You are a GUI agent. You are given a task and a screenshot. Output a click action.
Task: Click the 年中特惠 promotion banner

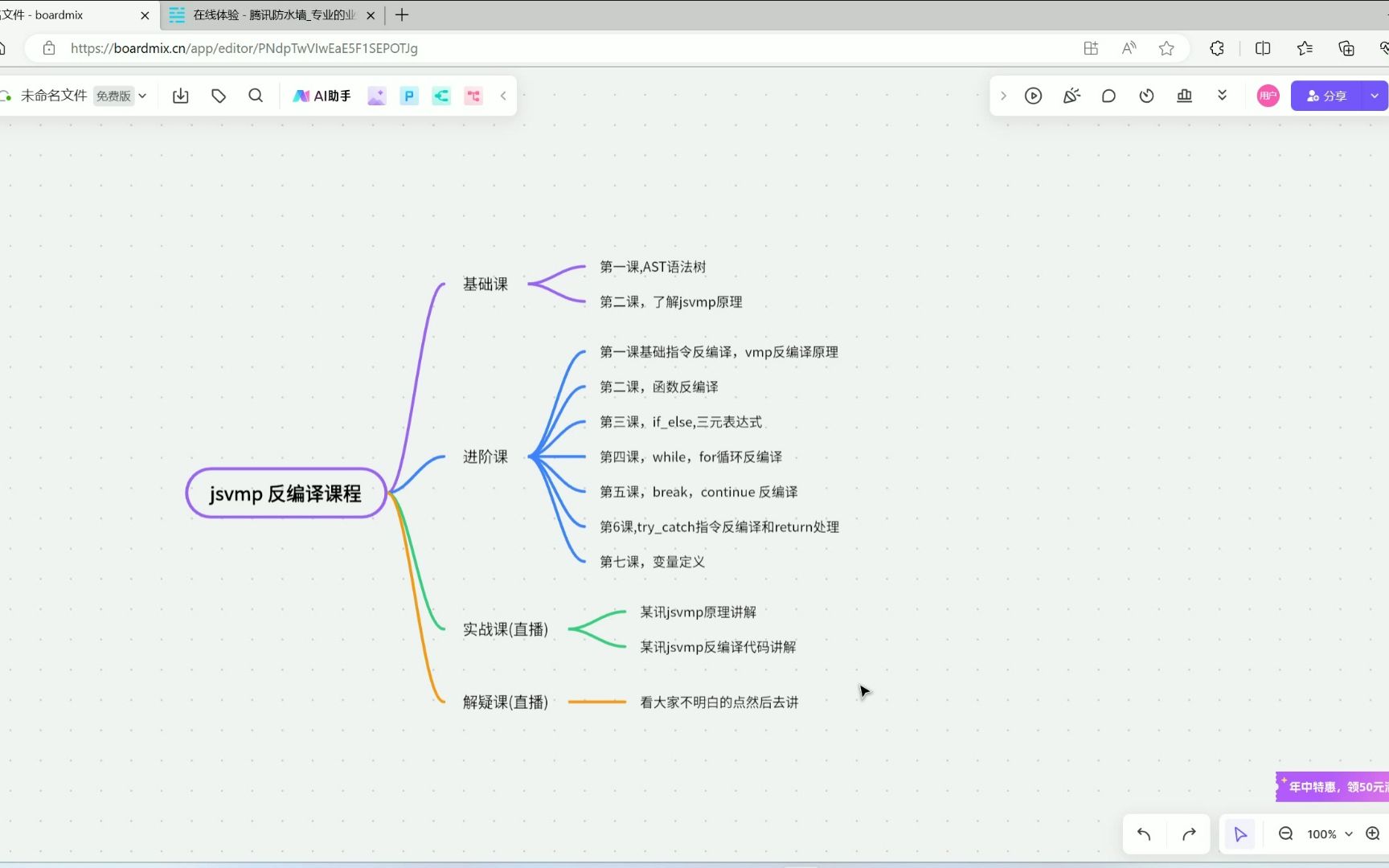1333,787
